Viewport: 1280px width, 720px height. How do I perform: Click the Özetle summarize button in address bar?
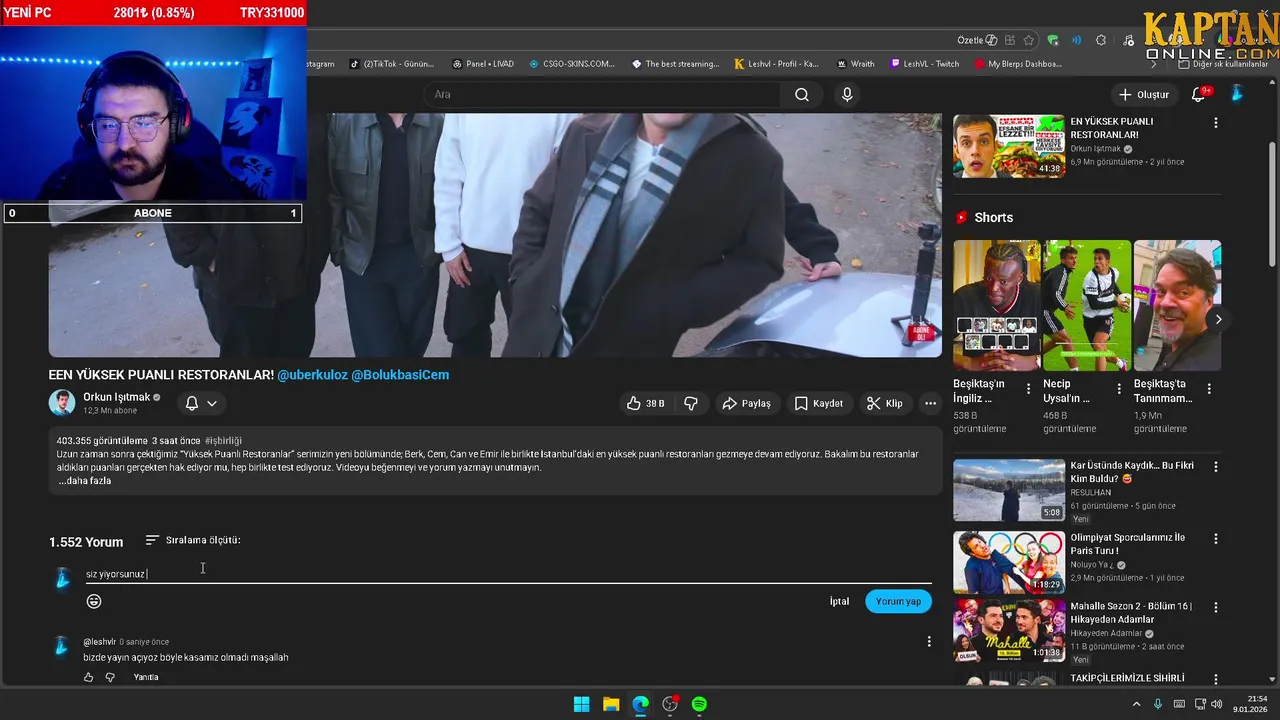tap(977, 40)
